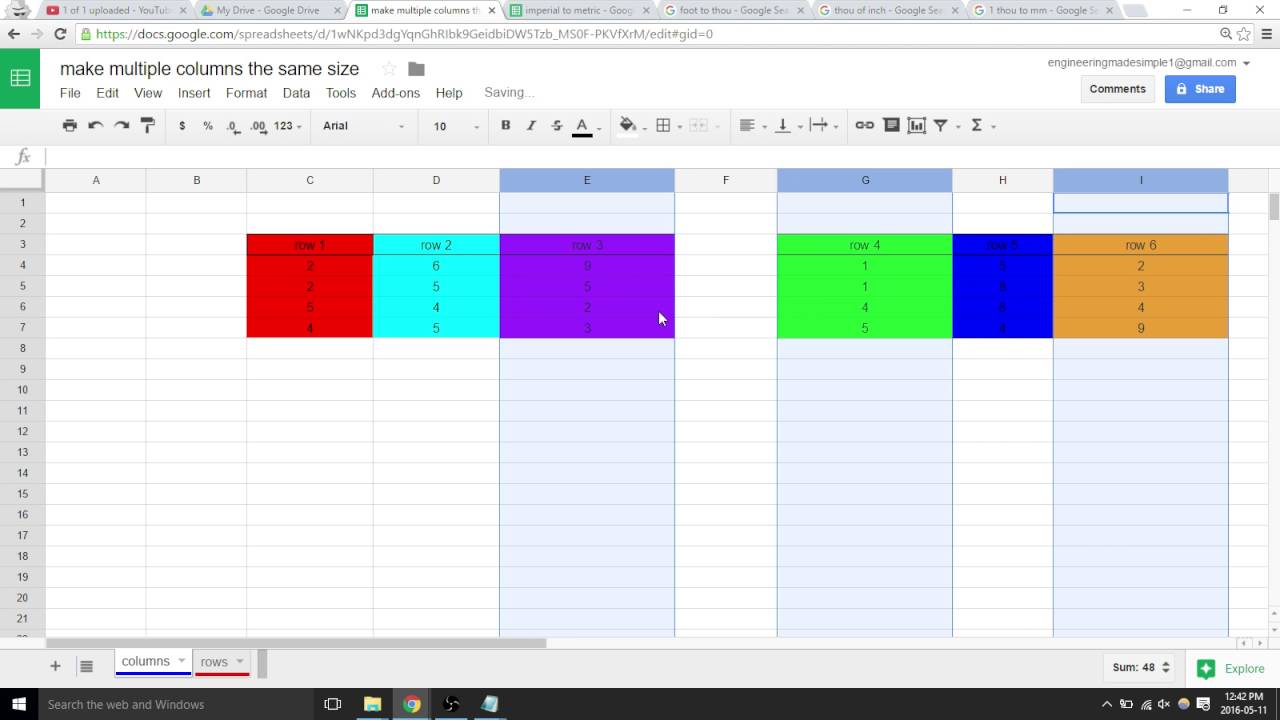This screenshot has width=1280, height=720.
Task: Toggle bold formatting
Action: coord(506,126)
